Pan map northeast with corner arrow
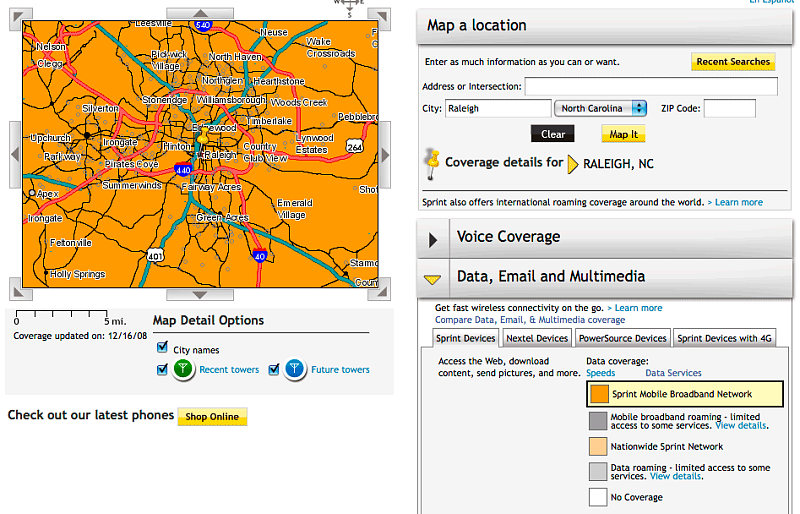Viewport: 800px width, 514px height. (x=380, y=16)
